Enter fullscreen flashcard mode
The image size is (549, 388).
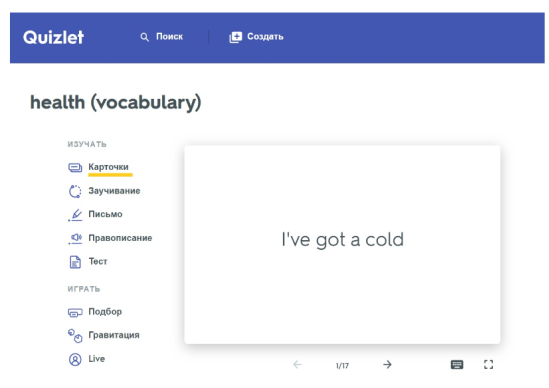[x=488, y=365]
